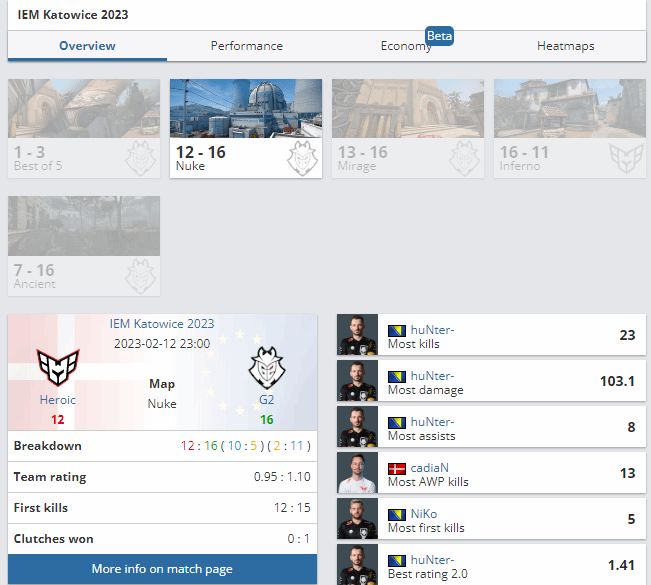Switch to the Heatmaps tab
This screenshot has width=651, height=585.
tap(565, 46)
